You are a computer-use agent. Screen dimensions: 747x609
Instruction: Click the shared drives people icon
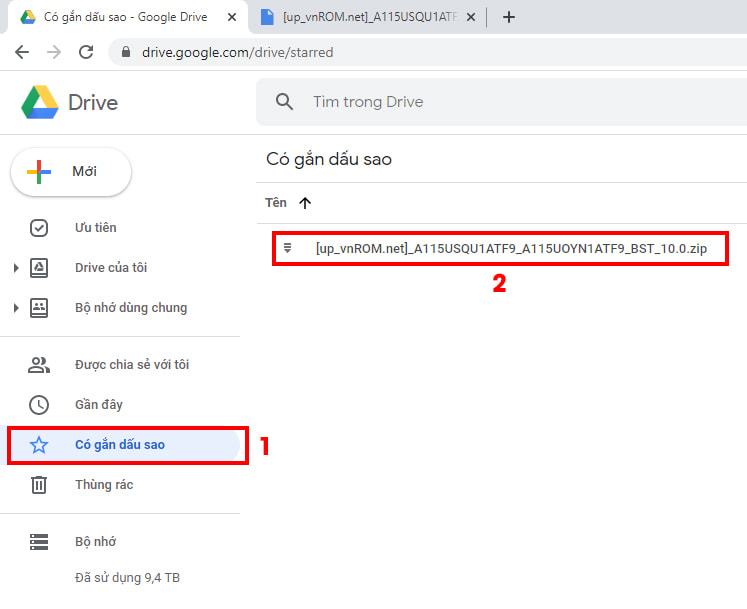[39, 308]
